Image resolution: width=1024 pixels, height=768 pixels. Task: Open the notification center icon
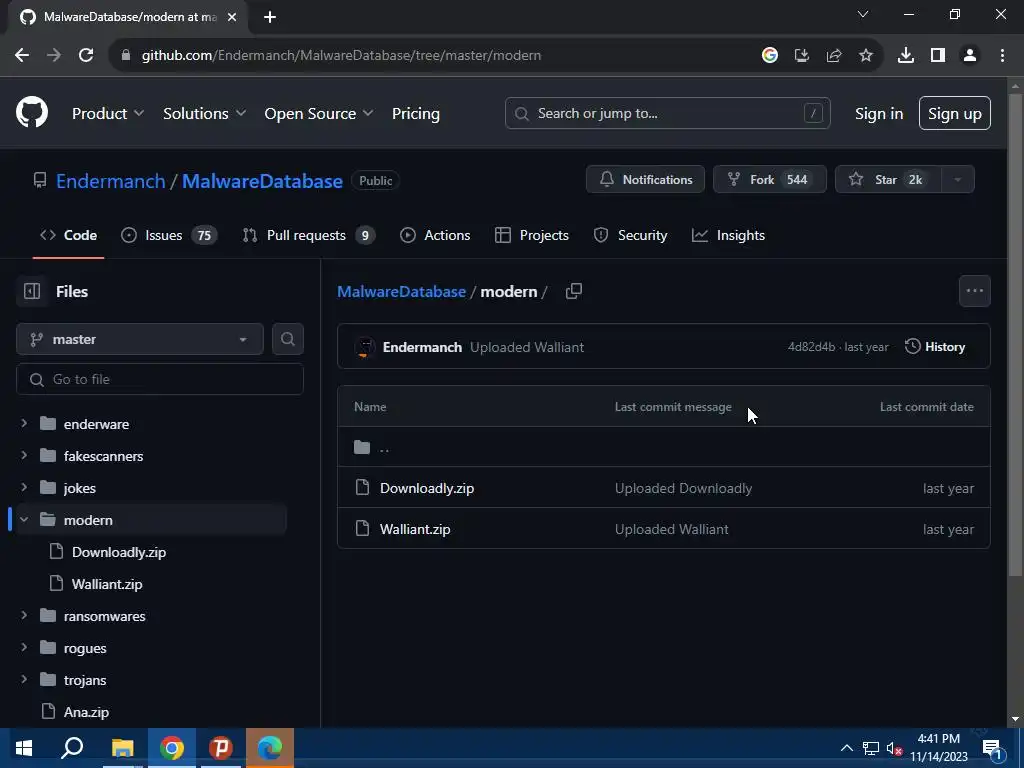991,748
